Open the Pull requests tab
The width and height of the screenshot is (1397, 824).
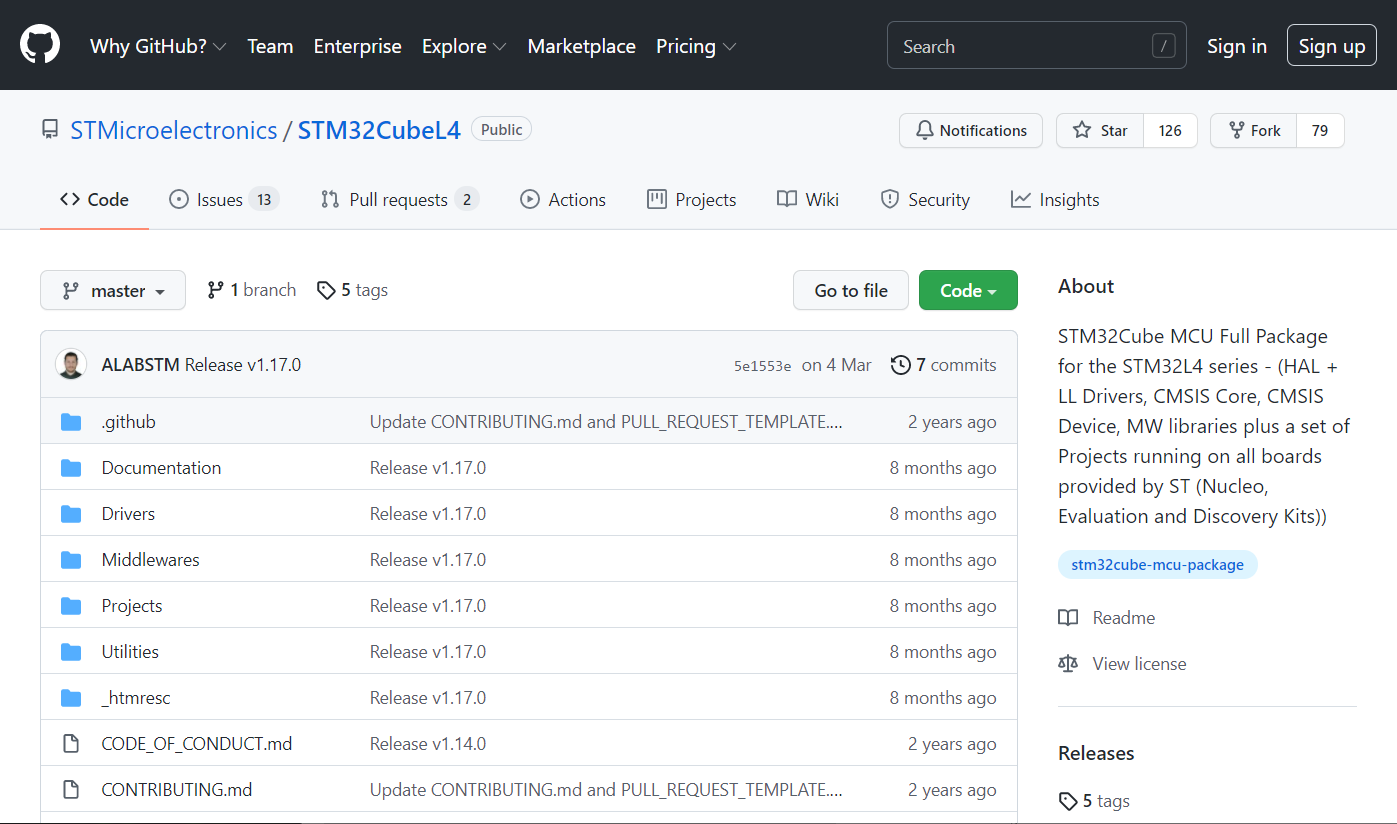399,200
